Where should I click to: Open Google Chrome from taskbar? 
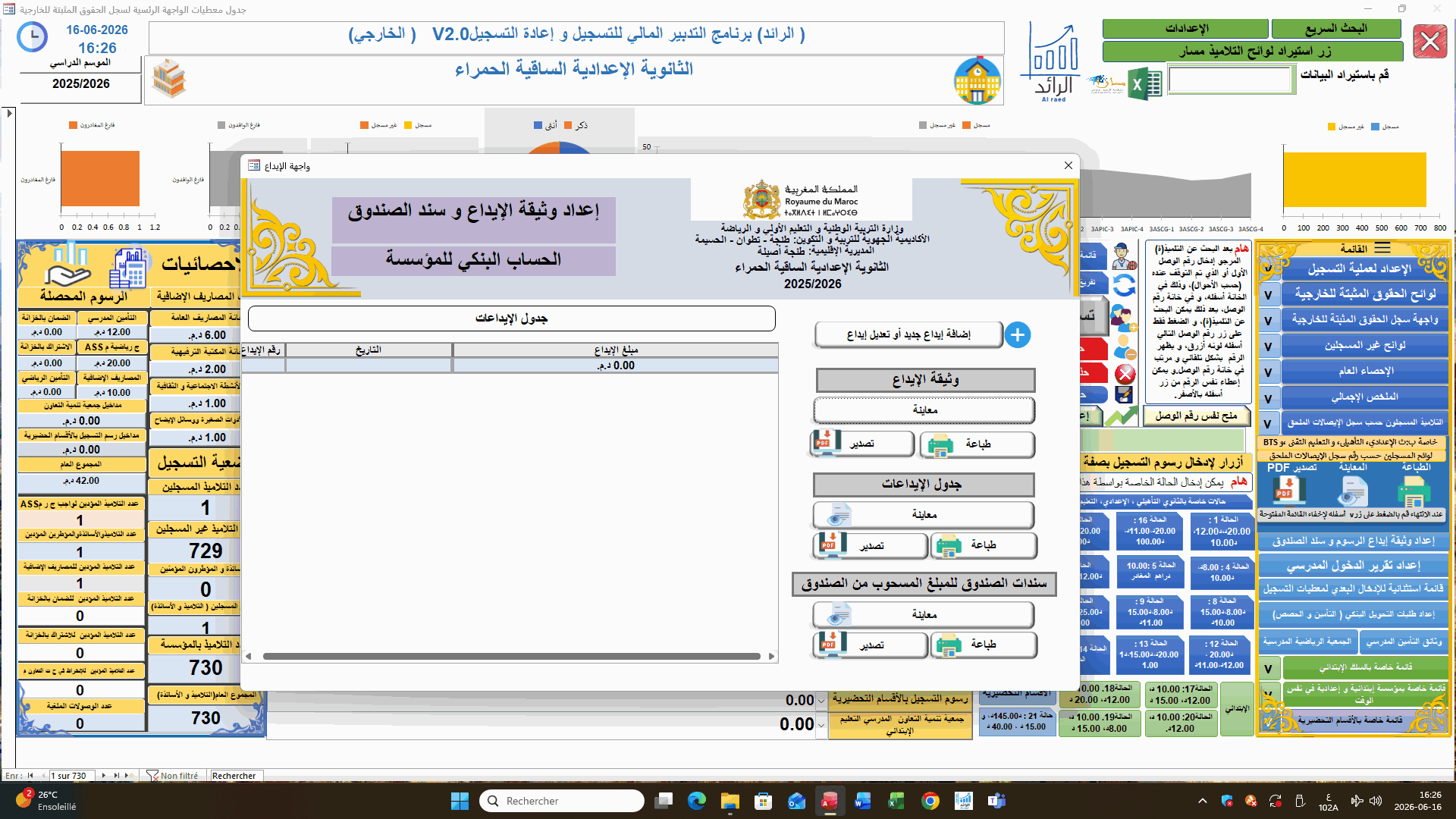coord(930,801)
